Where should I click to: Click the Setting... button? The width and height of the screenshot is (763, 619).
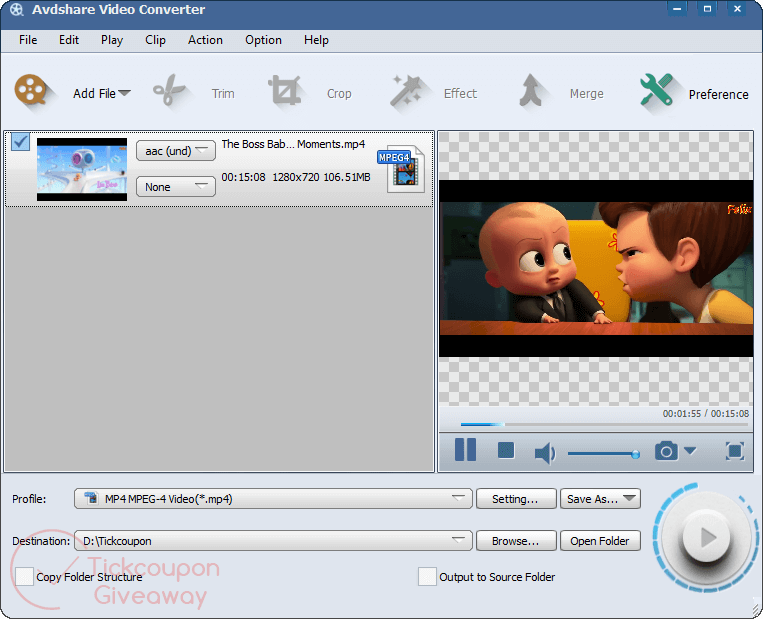click(516, 499)
